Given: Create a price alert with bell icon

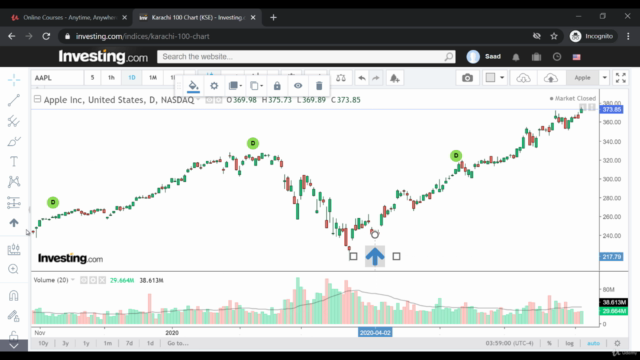Looking at the screenshot, I should point(394,78).
